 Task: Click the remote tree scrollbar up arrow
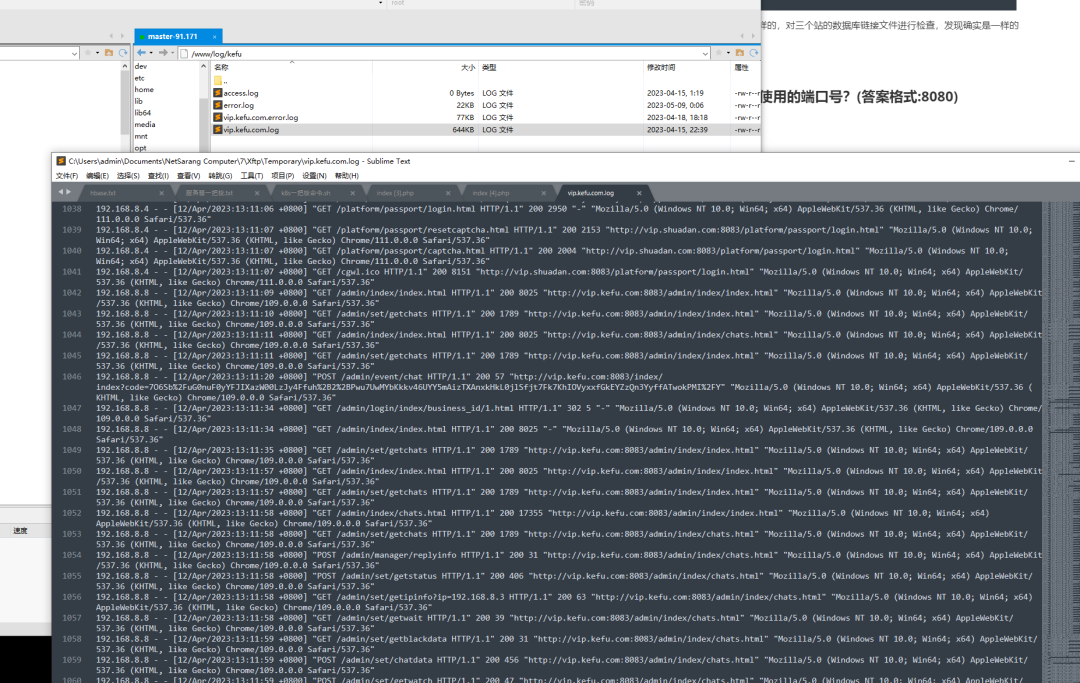click(x=203, y=66)
